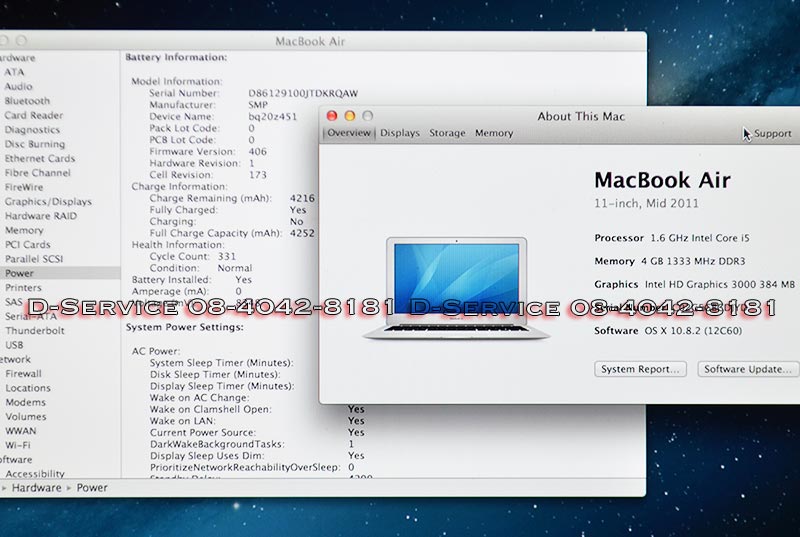Open the Support tab
This screenshot has height=537, width=800.
tap(772, 134)
